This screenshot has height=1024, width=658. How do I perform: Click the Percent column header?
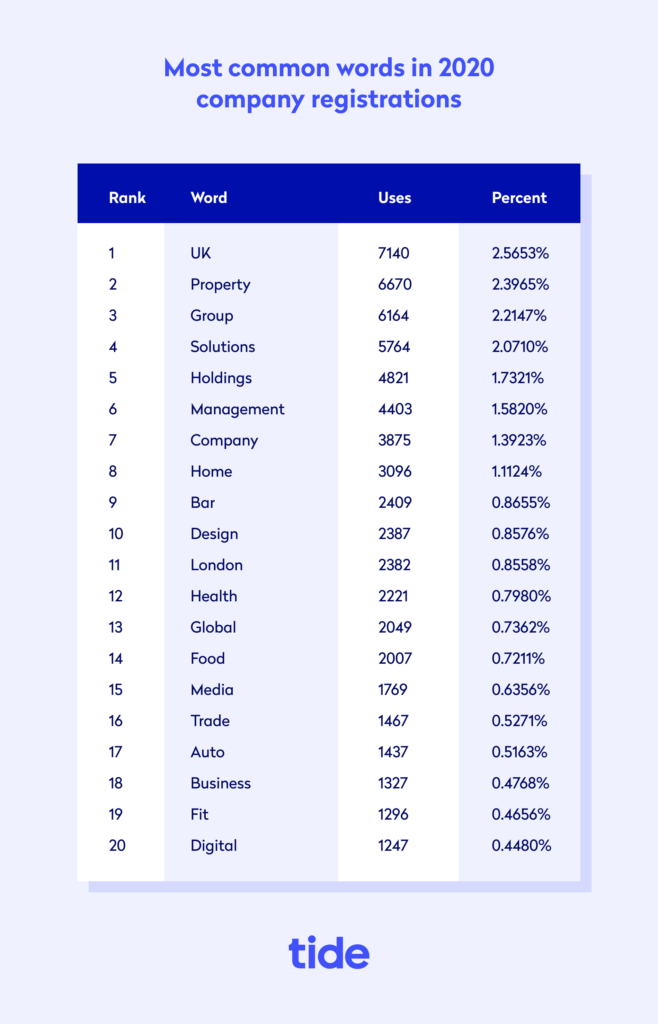(x=519, y=198)
